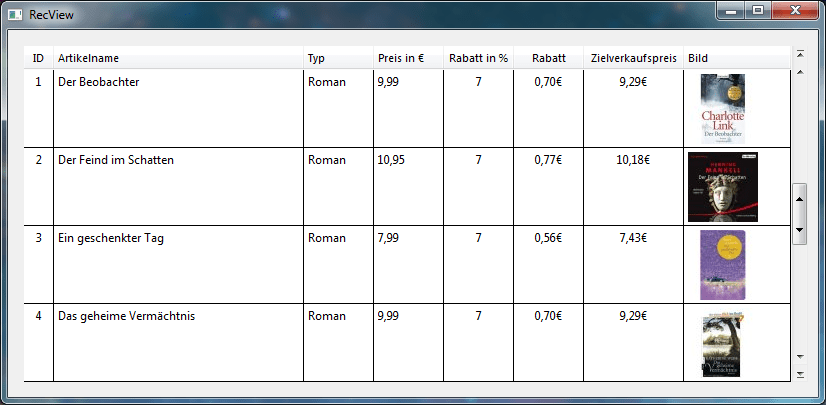This screenshot has height=405, width=826.
Task: Click 0,70€ discount in Das geheime Vermächtnis row
Action: click(x=548, y=317)
